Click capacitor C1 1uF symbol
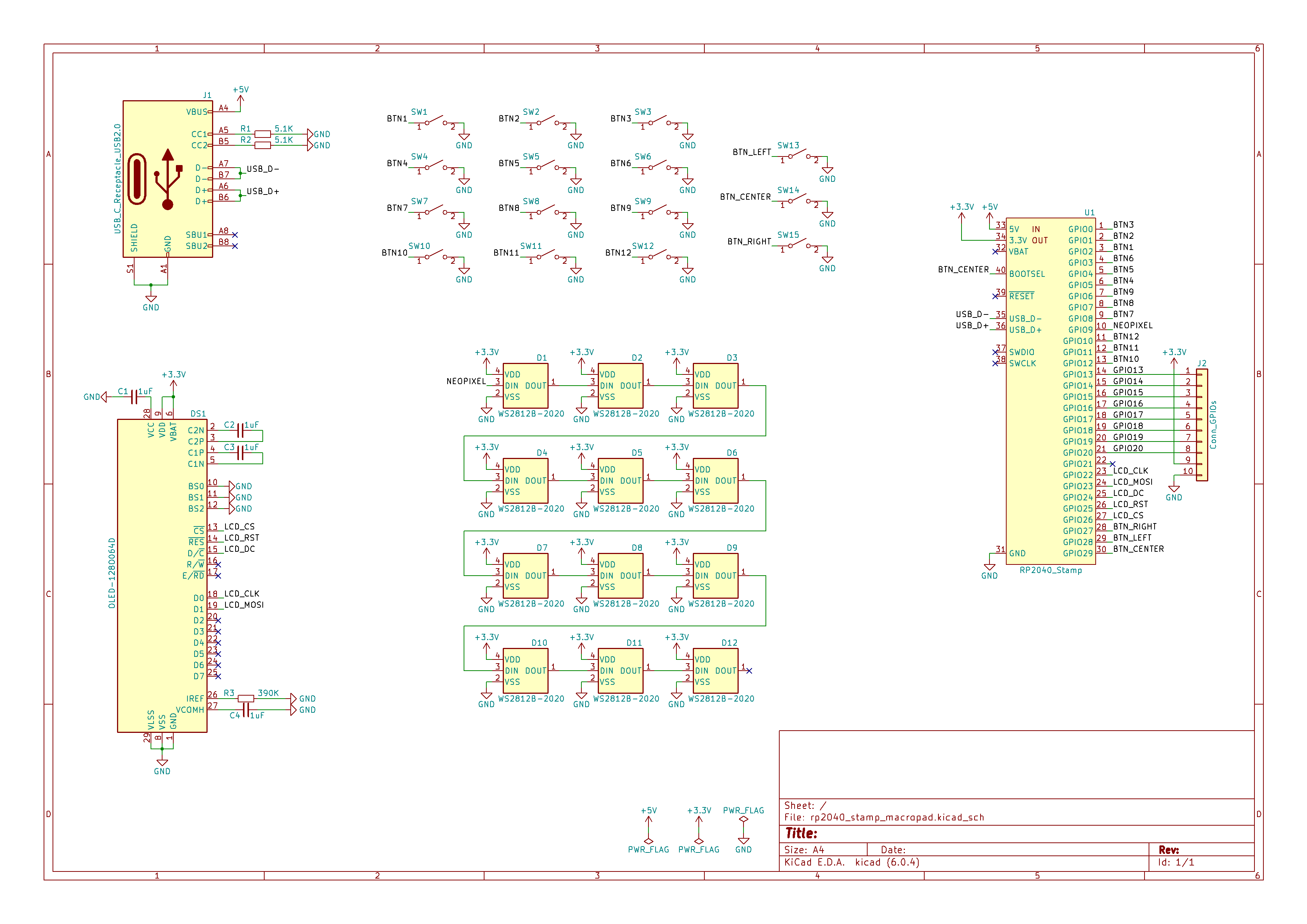The image size is (1307, 924). [134, 396]
